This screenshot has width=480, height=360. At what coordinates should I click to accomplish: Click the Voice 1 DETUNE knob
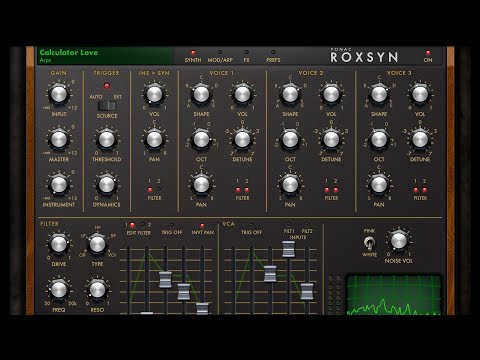[x=242, y=140]
